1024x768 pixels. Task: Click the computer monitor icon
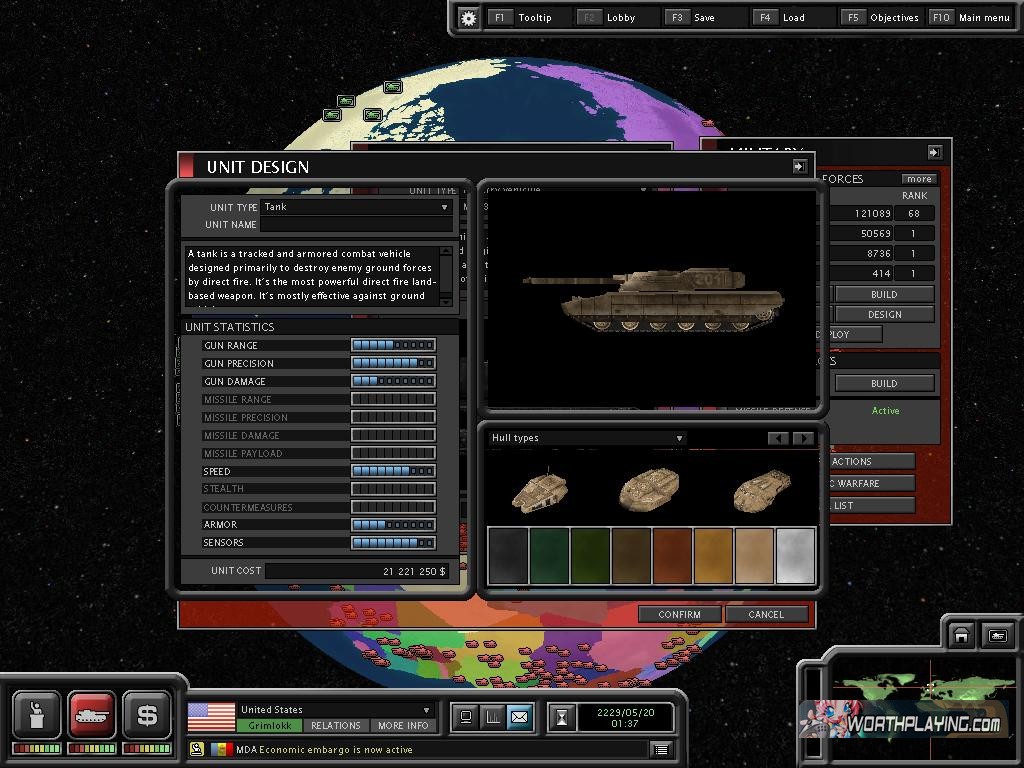[464, 717]
